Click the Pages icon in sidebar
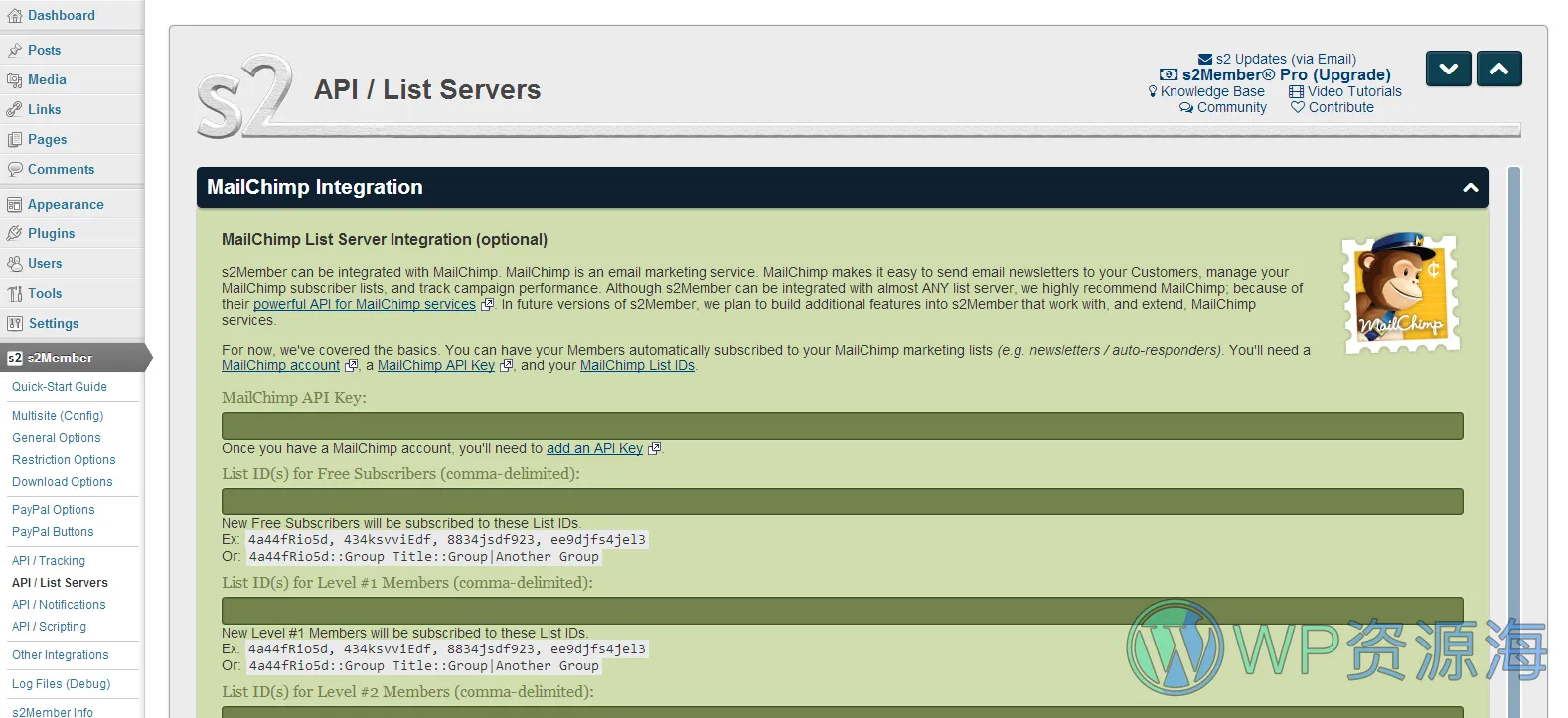Screen dimensions: 1568x718 (x=15, y=139)
